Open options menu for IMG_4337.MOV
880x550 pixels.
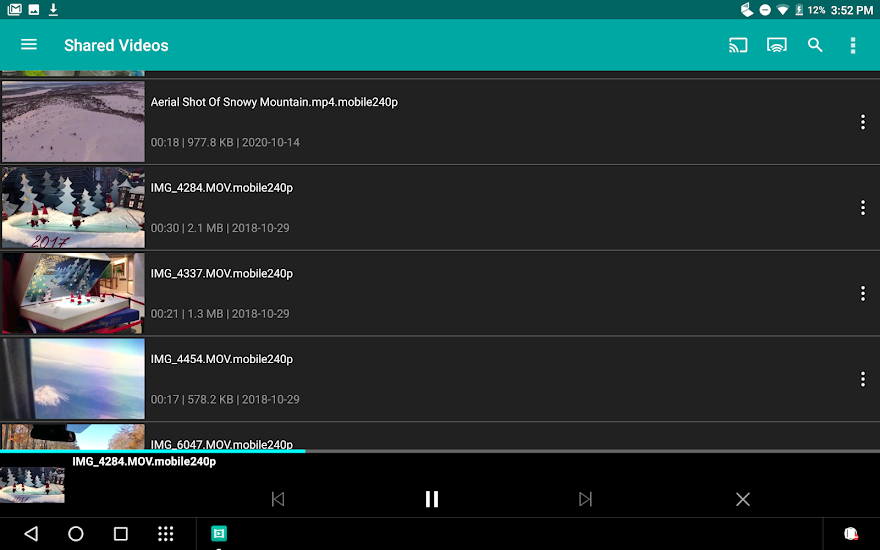(x=862, y=293)
